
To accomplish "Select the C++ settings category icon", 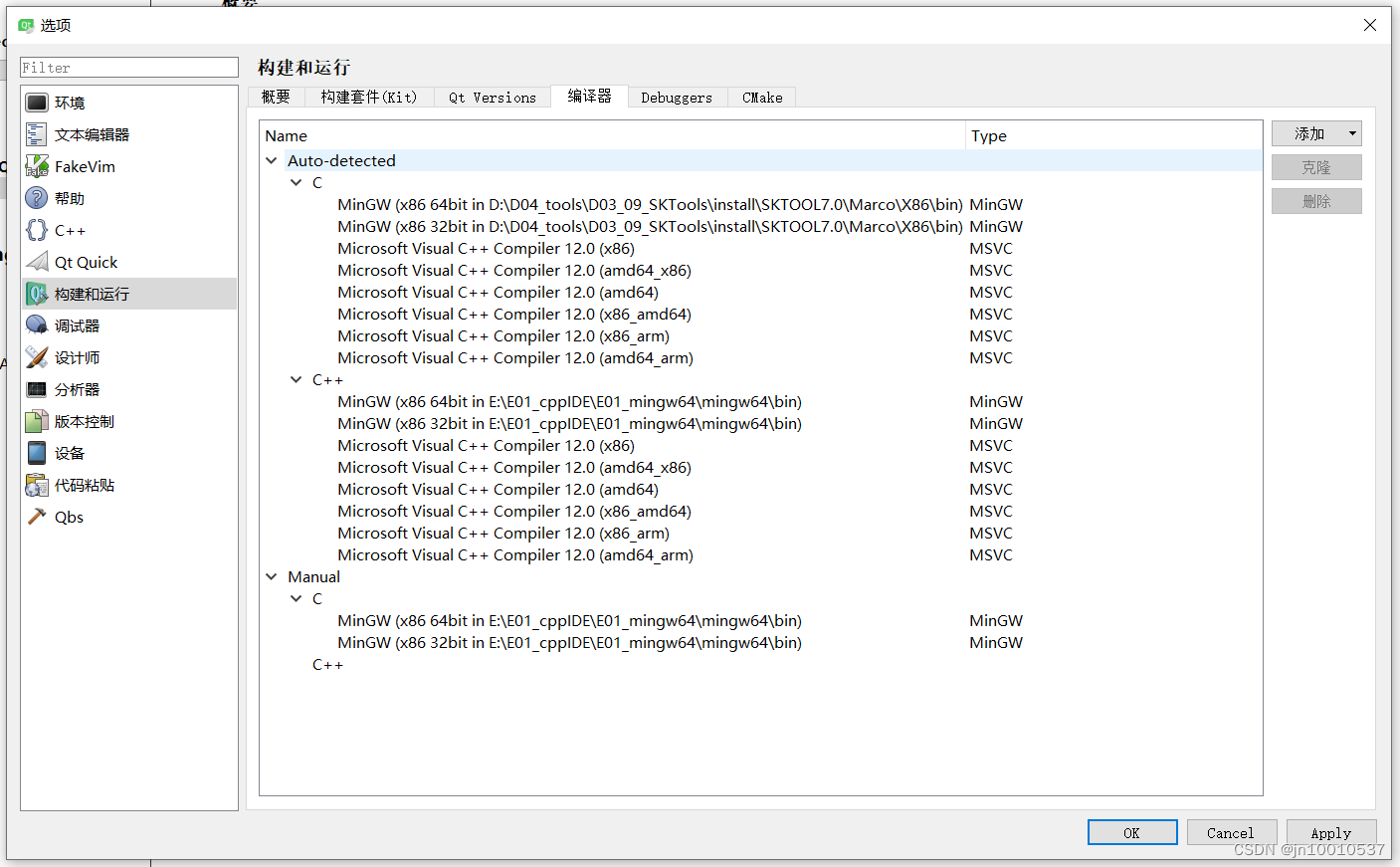I will [x=37, y=229].
